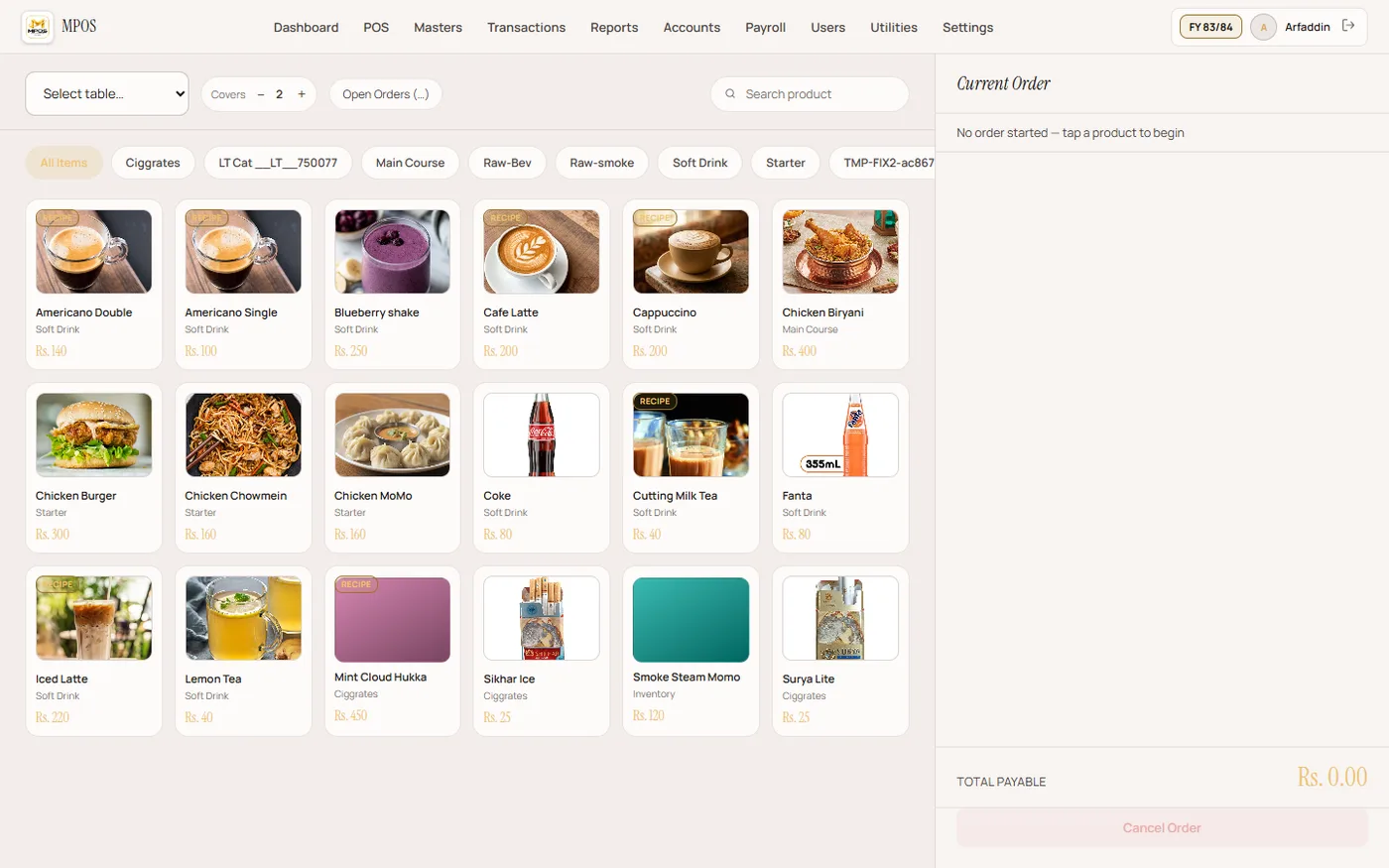Filter by Main Course category
Image resolution: width=1389 pixels, height=868 pixels.
click(411, 163)
